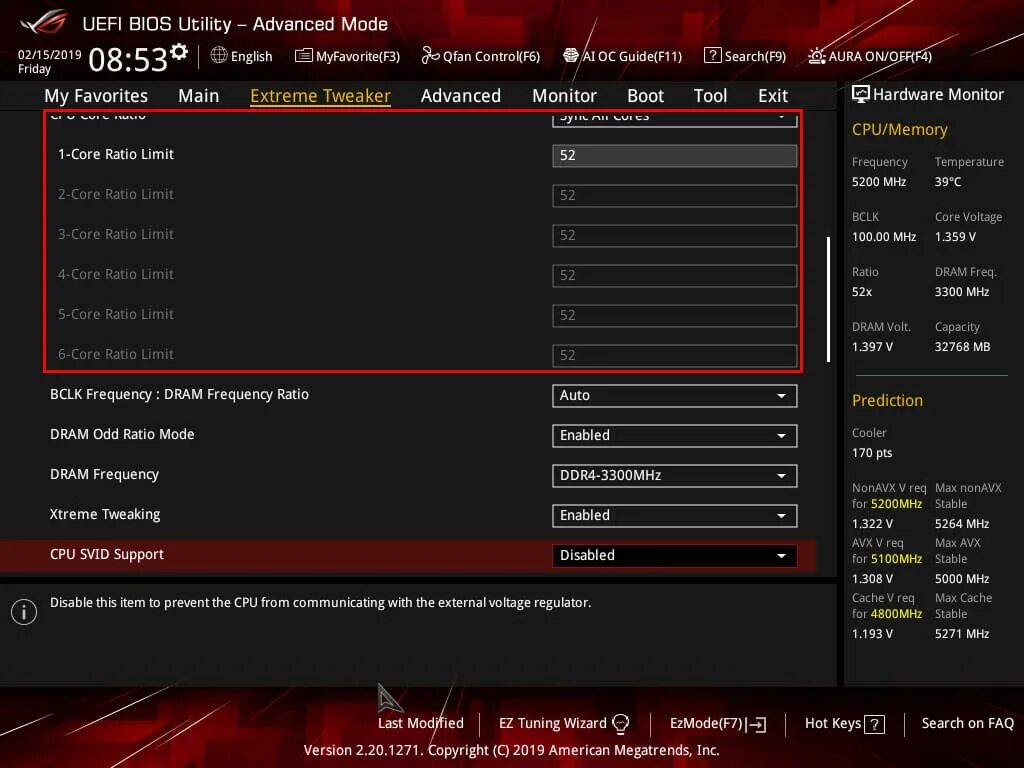This screenshot has width=1024, height=768.
Task: Expand the DRAM Frequency dropdown
Action: click(675, 475)
